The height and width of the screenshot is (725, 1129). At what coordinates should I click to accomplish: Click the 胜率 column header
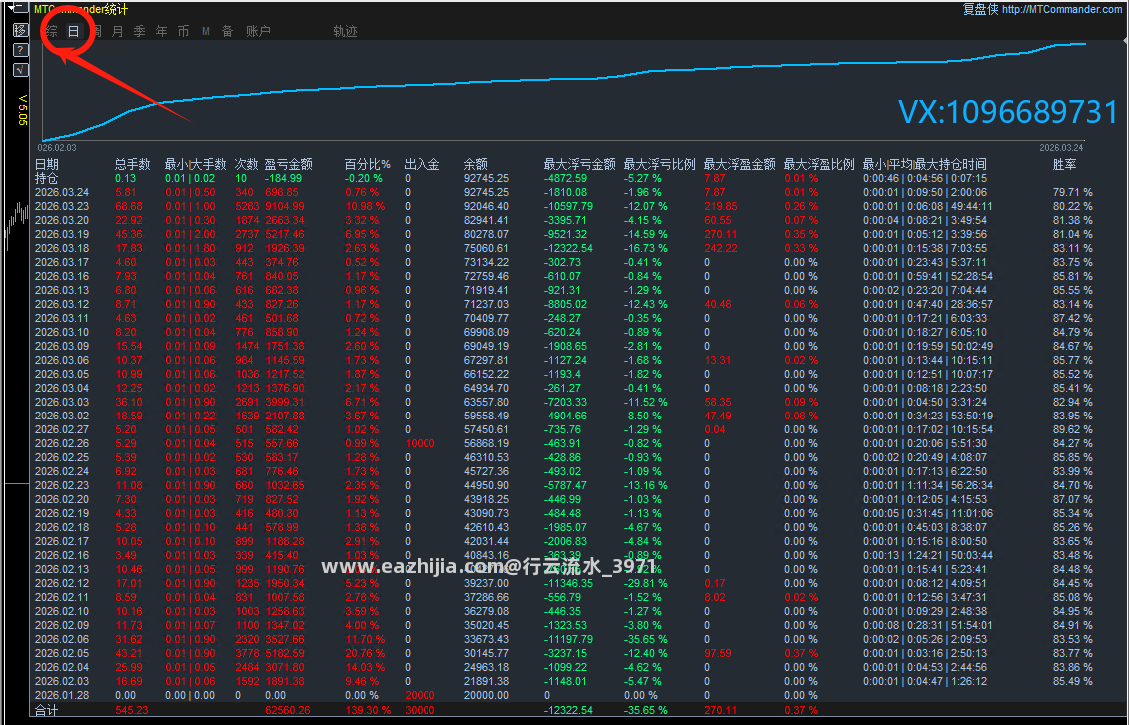pyautogui.click(x=1064, y=164)
